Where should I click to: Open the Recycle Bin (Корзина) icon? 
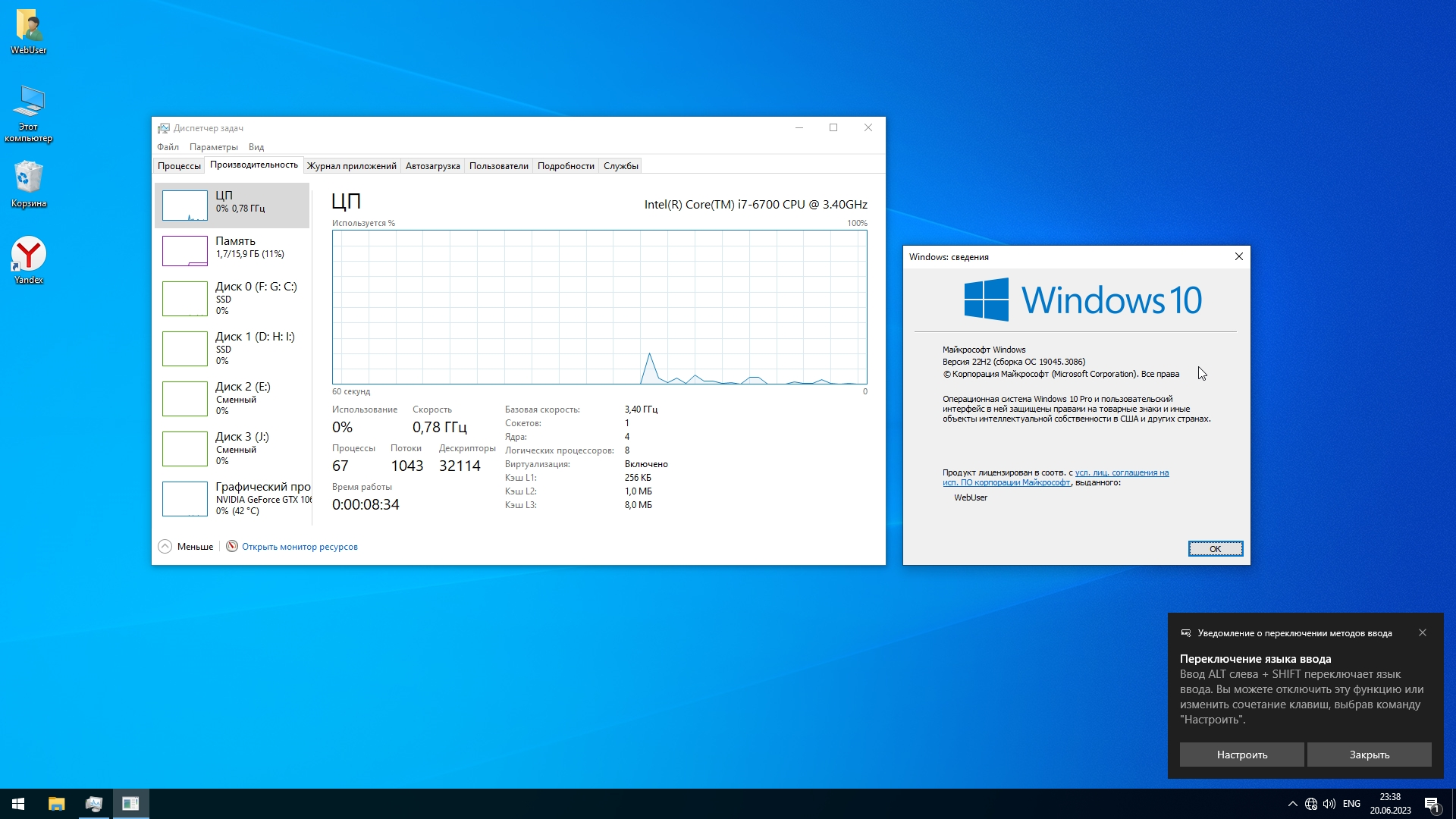(x=28, y=180)
